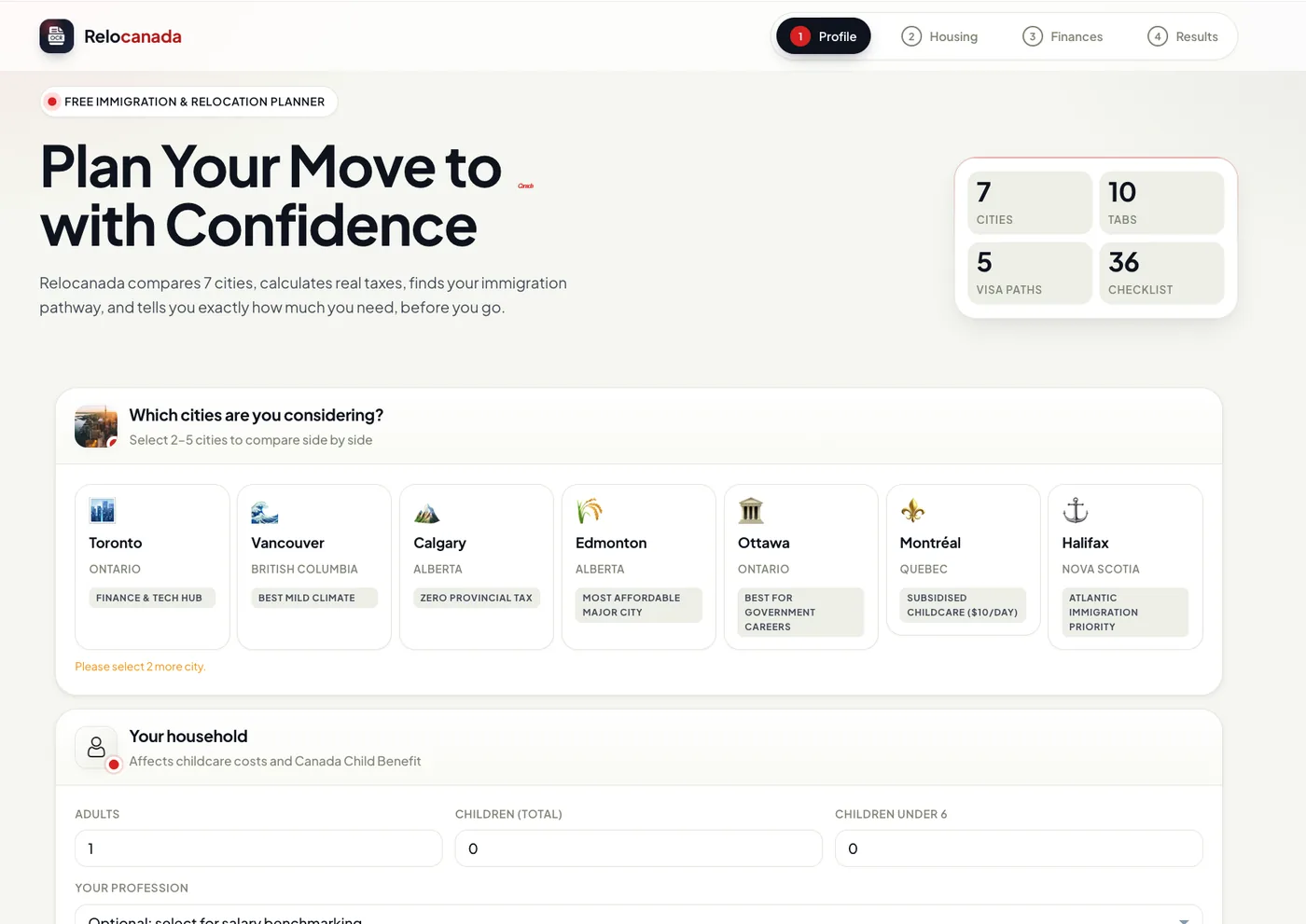The height and width of the screenshot is (924, 1306).
Task: Click the 'Please select 2 more city' warning
Action: (141, 667)
